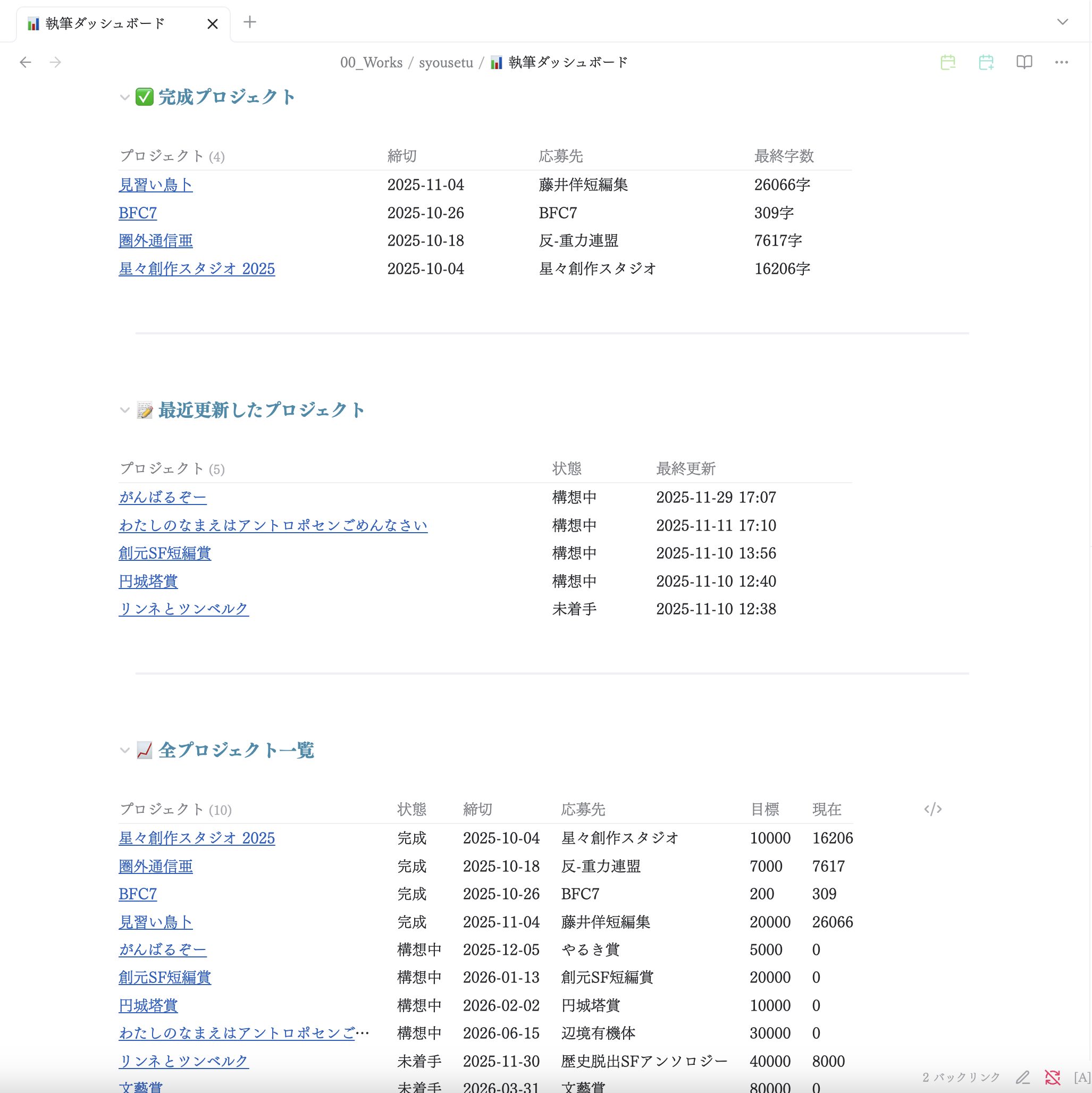Click the forward navigation arrow
The width and height of the screenshot is (1092, 1093).
(x=55, y=62)
